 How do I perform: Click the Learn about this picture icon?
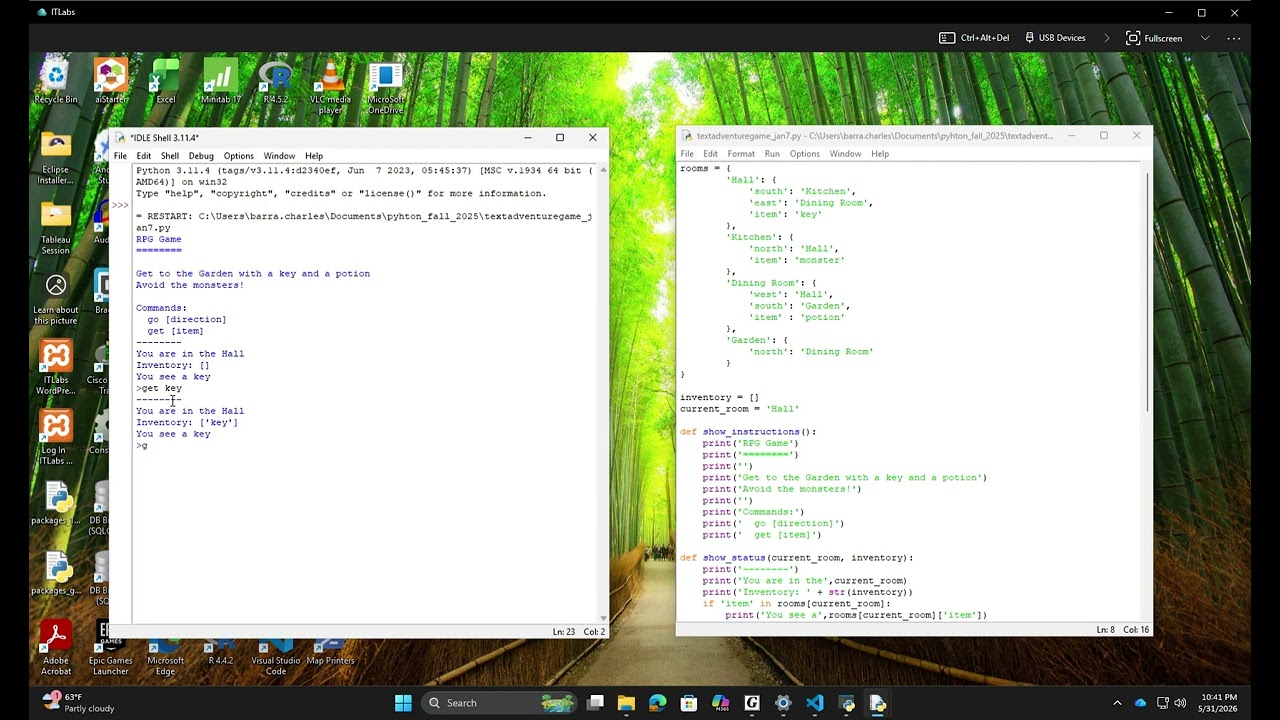tap(56, 299)
